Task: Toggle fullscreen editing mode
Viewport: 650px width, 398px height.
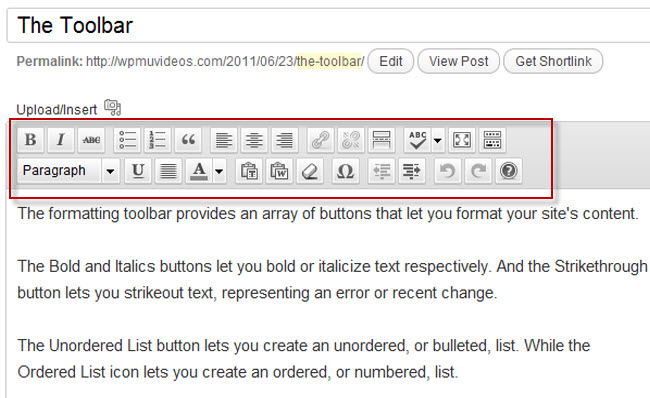Action: coord(462,140)
